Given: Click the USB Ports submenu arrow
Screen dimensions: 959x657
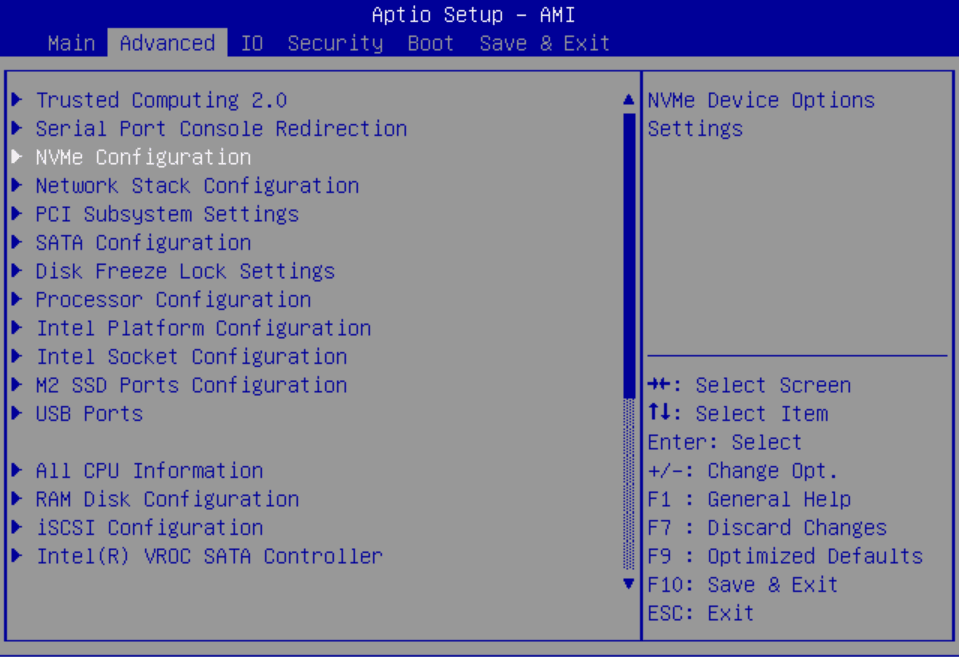Looking at the screenshot, I should 17,413.
